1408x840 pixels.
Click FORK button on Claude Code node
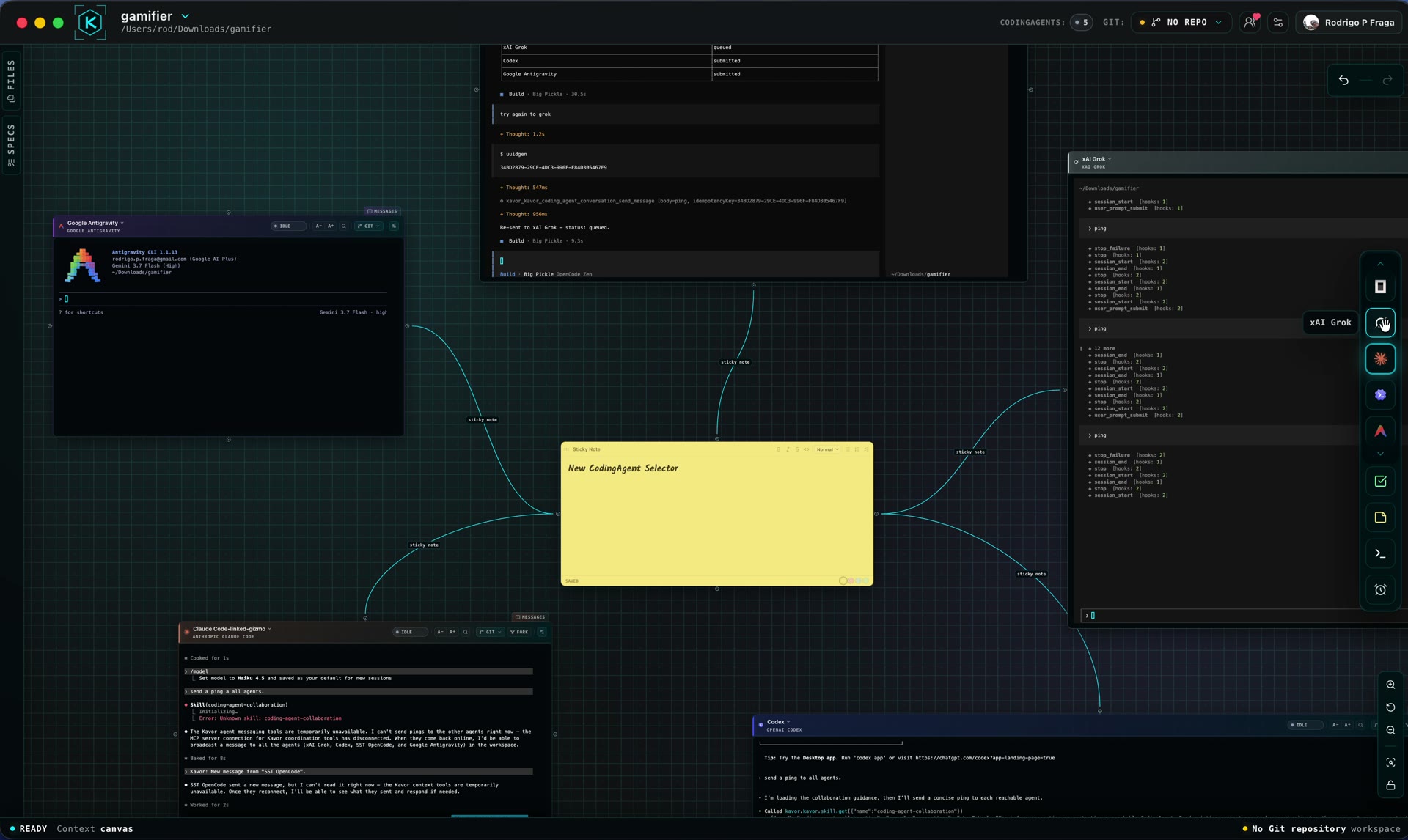pyautogui.click(x=520, y=632)
